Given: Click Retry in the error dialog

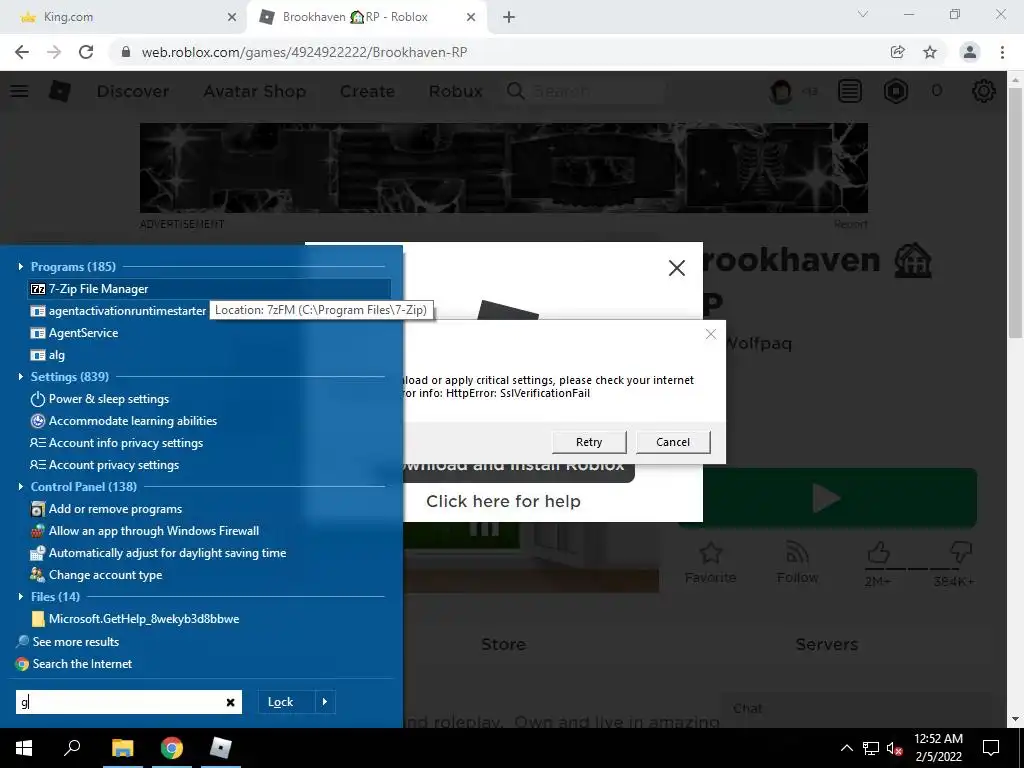Looking at the screenshot, I should tap(589, 442).
